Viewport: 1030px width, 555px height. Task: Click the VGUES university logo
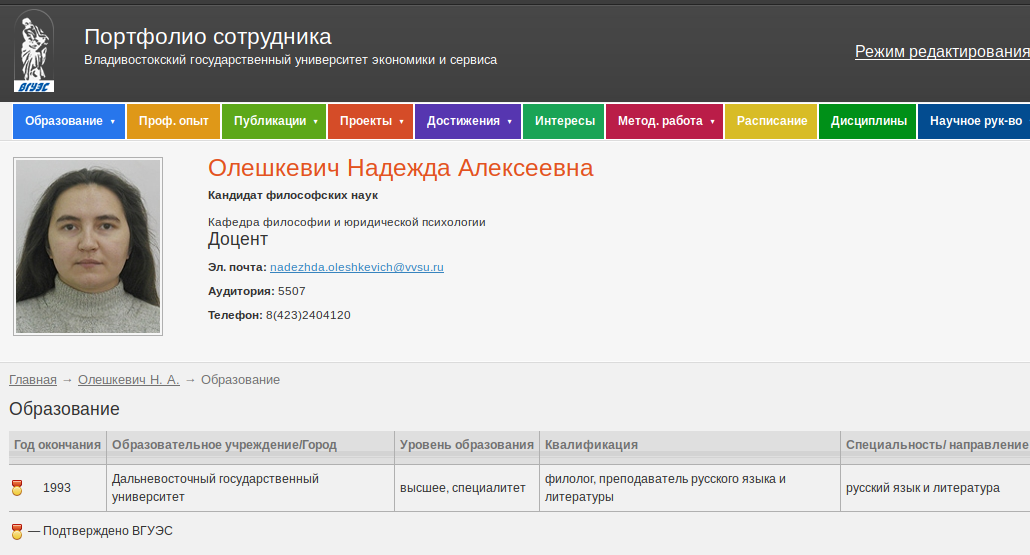[x=34, y=50]
